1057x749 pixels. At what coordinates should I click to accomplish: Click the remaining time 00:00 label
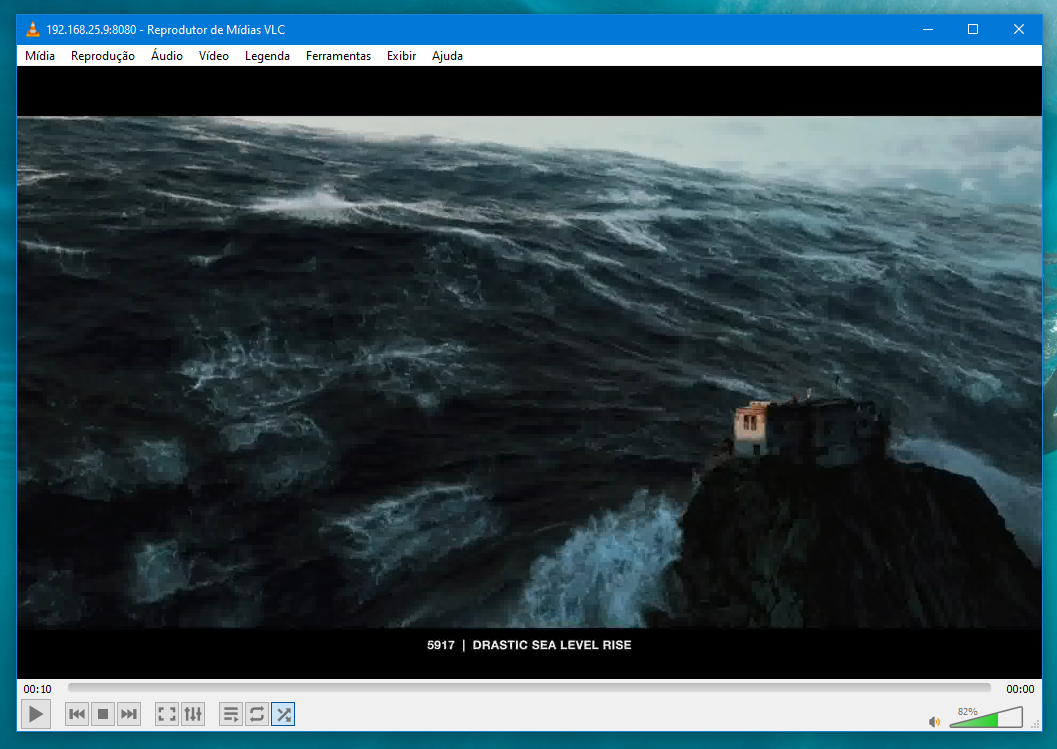coord(1020,689)
